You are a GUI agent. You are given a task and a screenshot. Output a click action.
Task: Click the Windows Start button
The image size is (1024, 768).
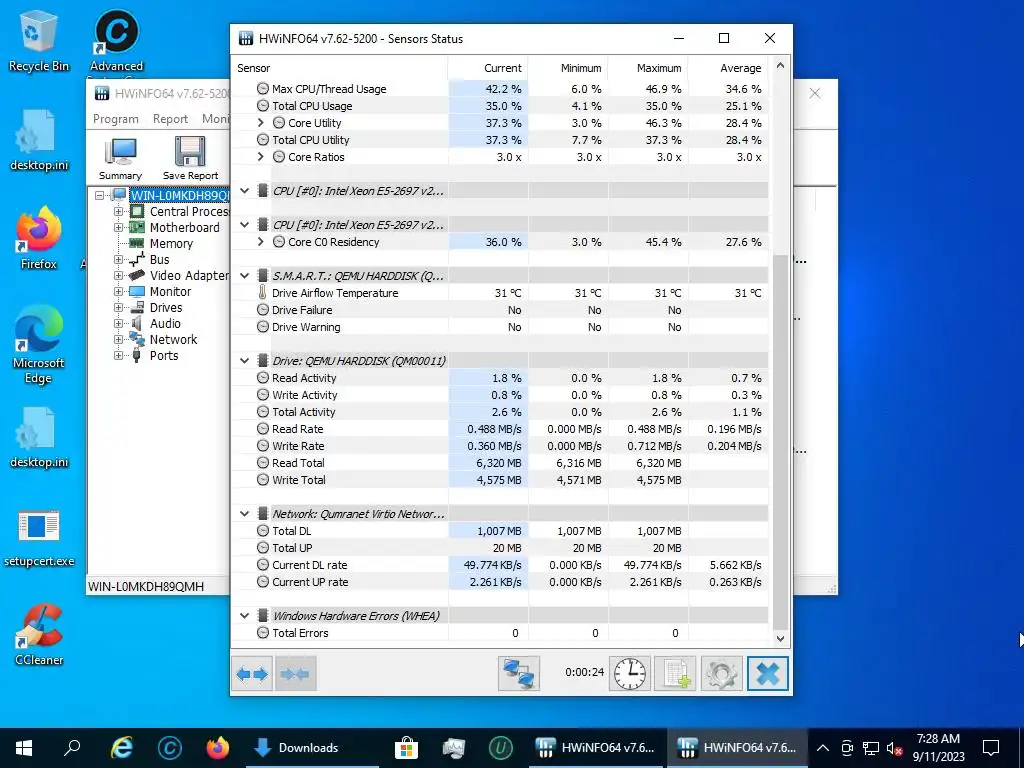pyautogui.click(x=24, y=748)
